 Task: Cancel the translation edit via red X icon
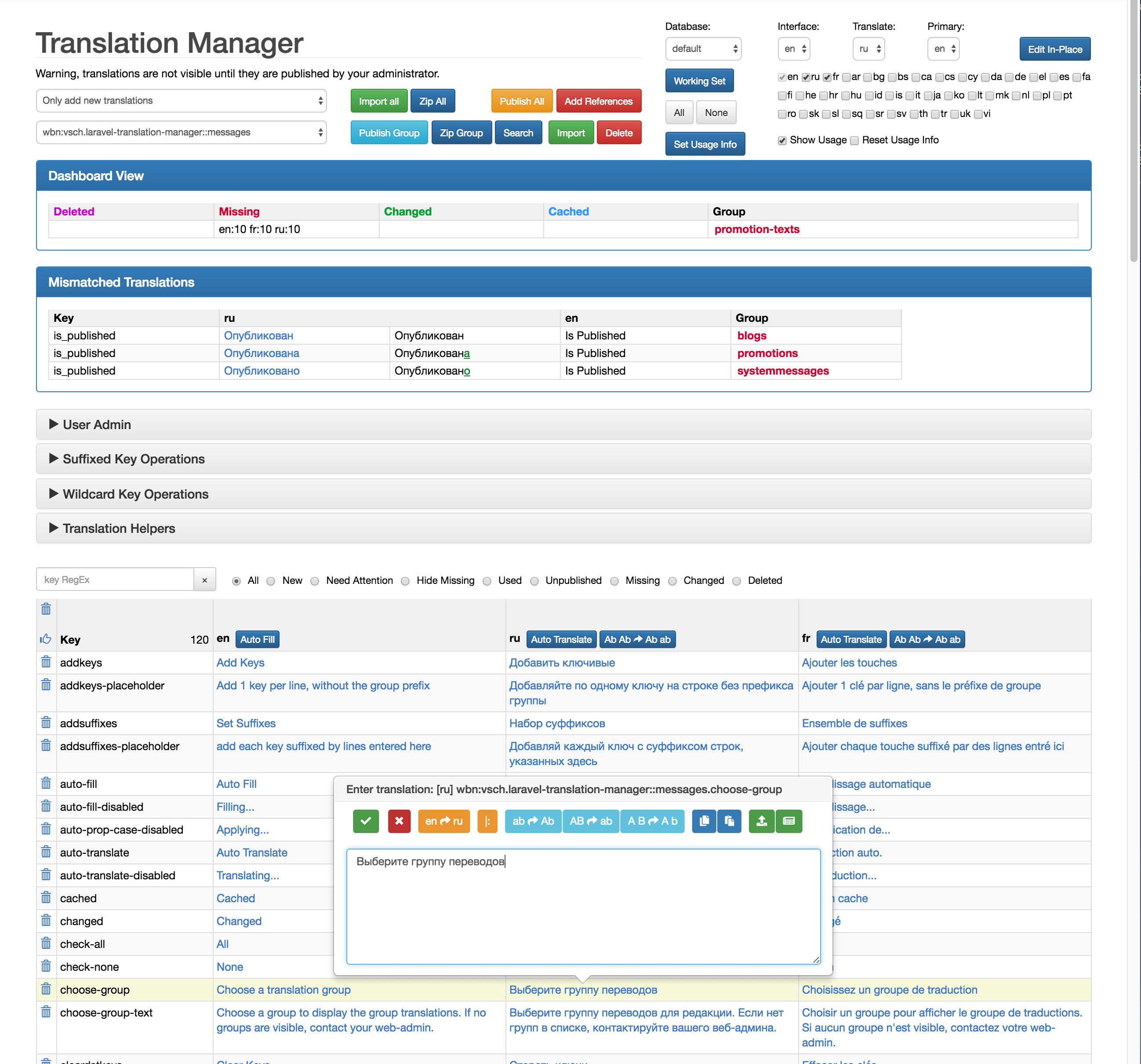coord(400,821)
